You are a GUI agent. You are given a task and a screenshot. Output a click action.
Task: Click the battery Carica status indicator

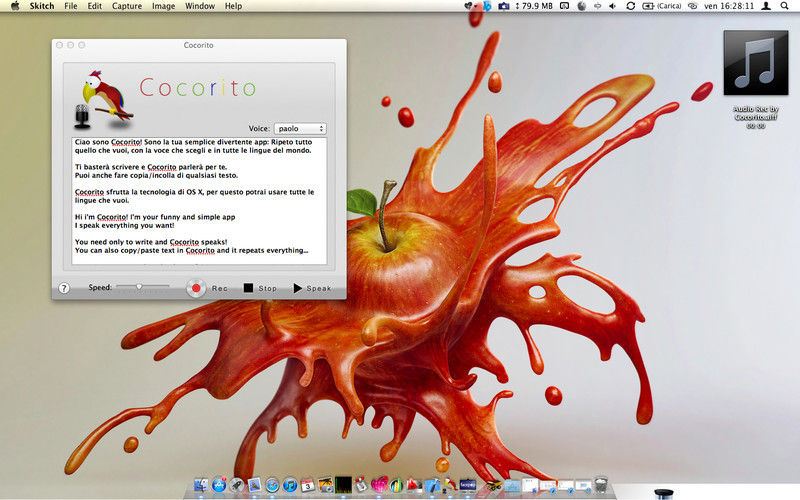pos(662,6)
